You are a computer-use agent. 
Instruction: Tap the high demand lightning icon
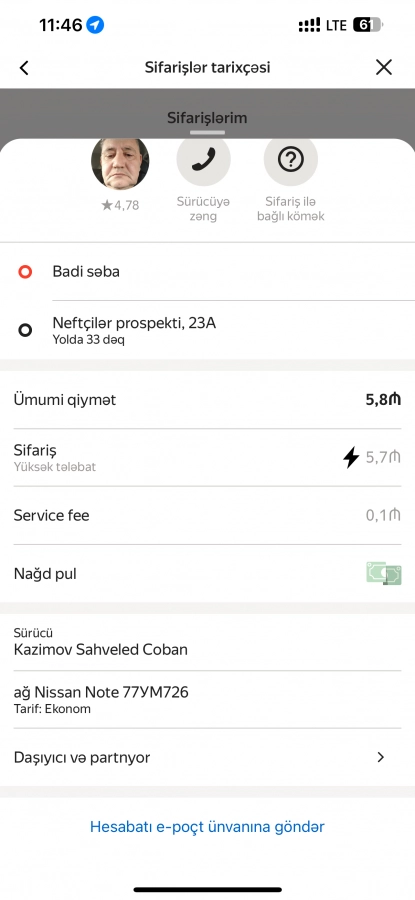pyautogui.click(x=351, y=457)
